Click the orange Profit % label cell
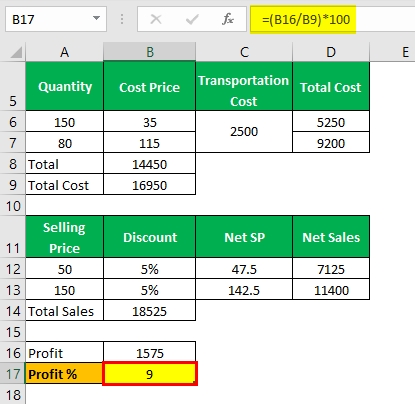The width and height of the screenshot is (415, 404). click(x=64, y=374)
